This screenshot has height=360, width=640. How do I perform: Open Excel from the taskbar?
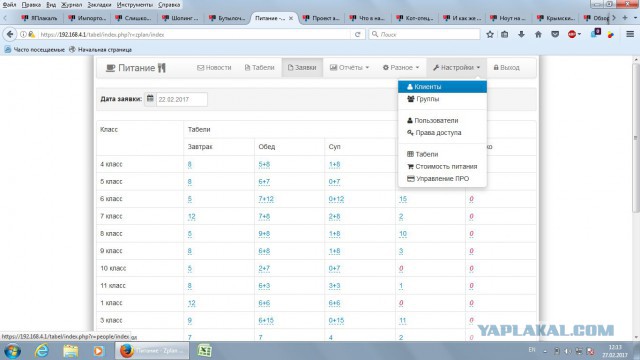(204, 351)
